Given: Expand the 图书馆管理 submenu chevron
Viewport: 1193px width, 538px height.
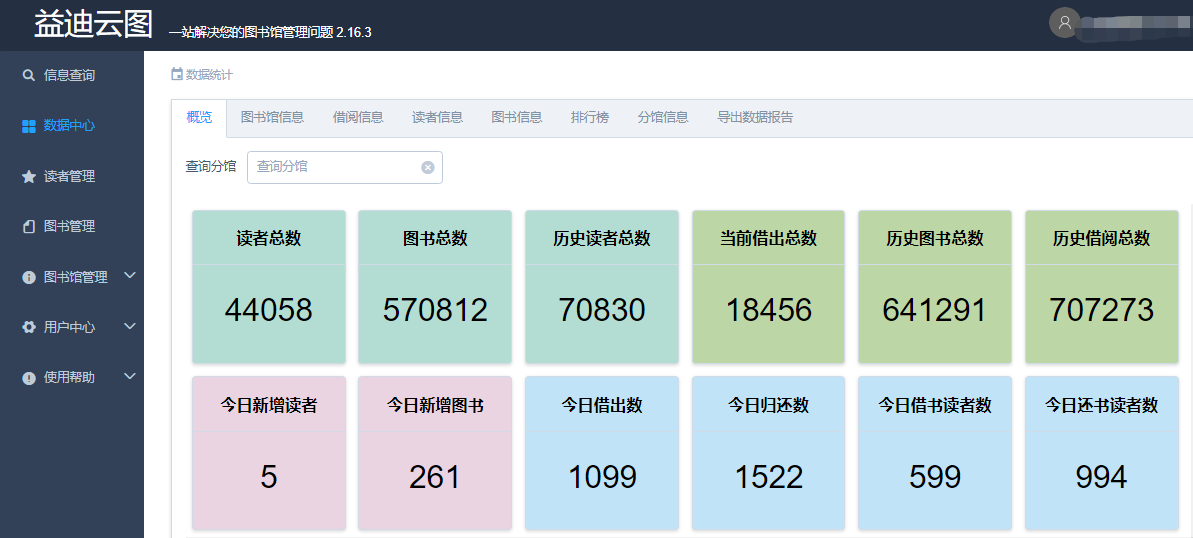Looking at the screenshot, I should coord(129,276).
